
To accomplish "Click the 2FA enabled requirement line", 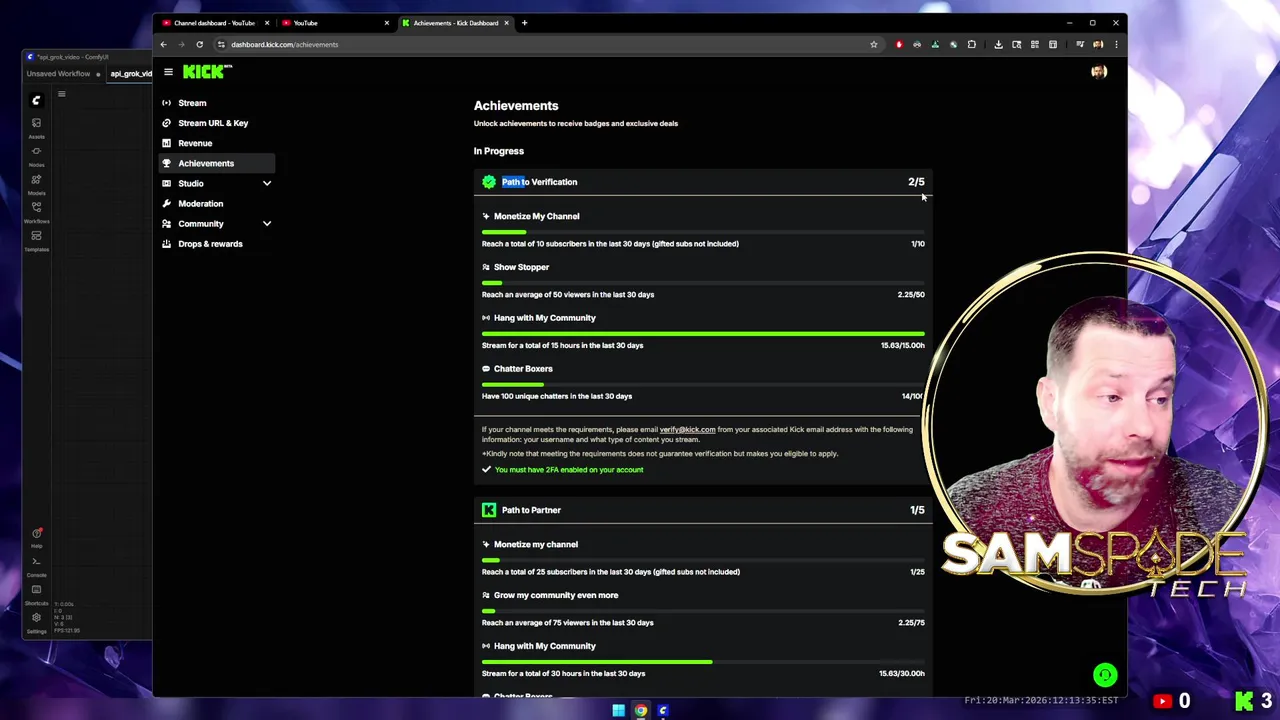I will coord(562,470).
